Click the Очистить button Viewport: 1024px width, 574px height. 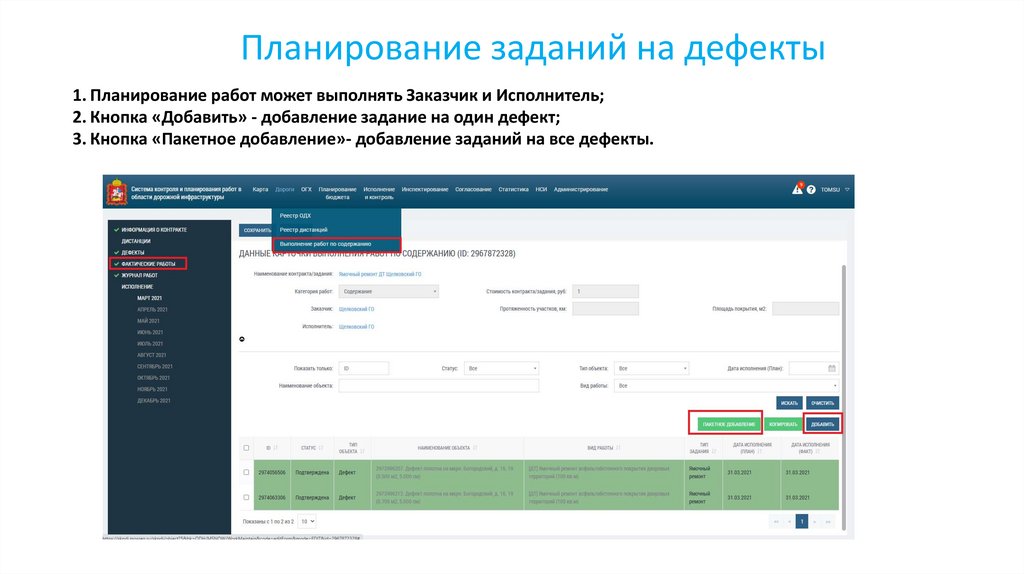822,403
